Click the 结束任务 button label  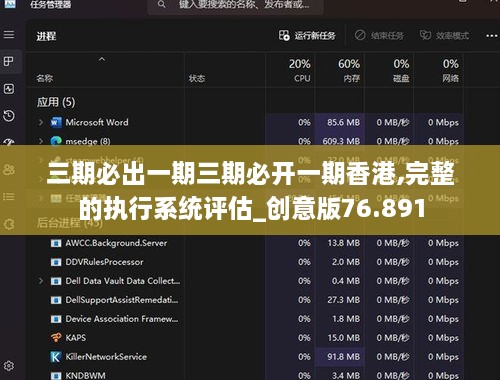coord(387,35)
